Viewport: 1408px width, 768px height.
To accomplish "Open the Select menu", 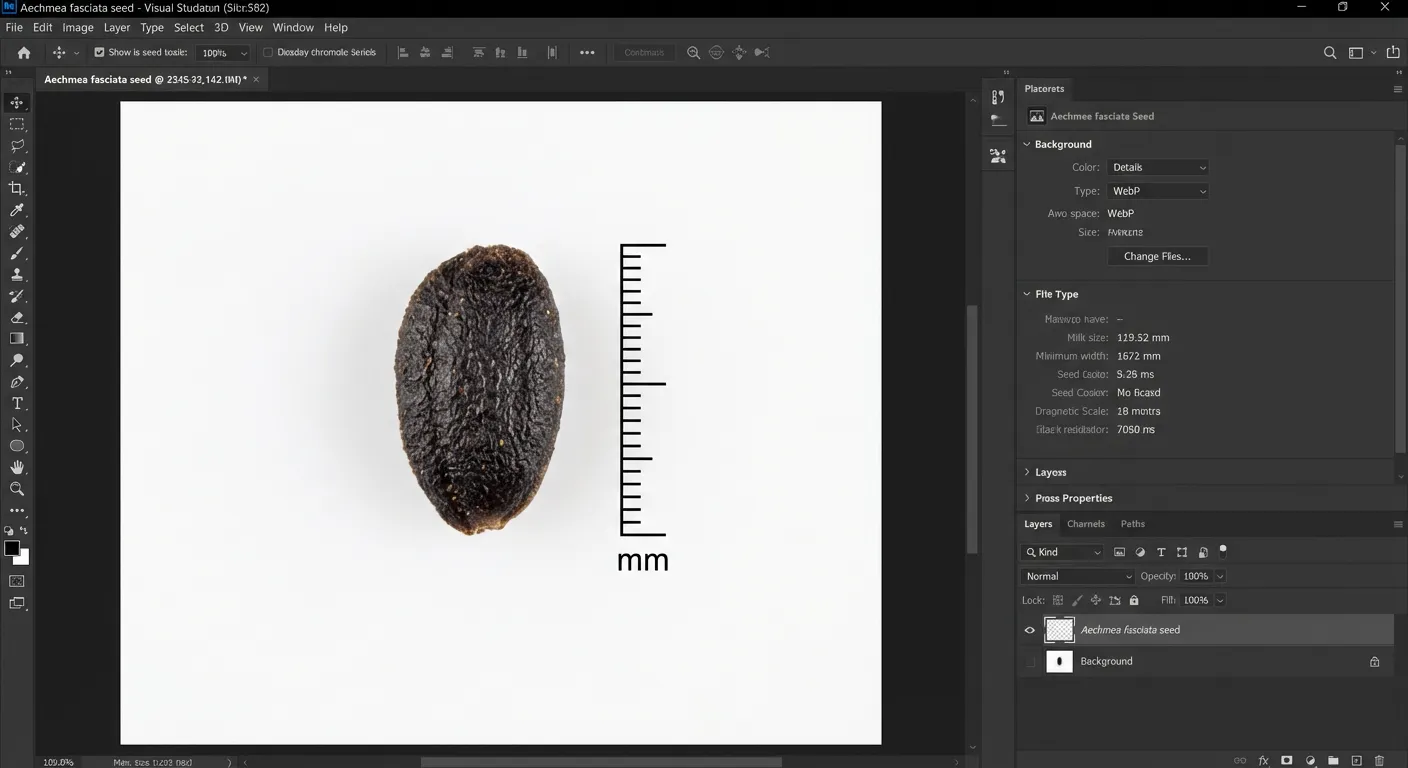I will pos(189,28).
